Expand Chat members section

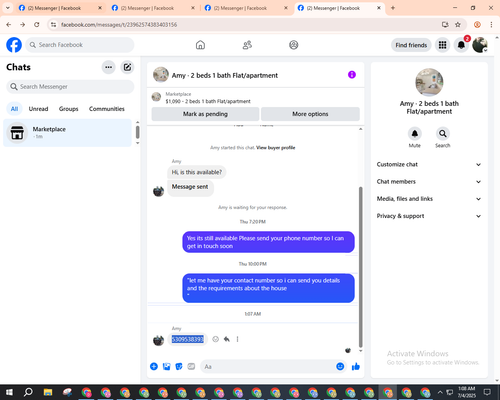point(429,182)
